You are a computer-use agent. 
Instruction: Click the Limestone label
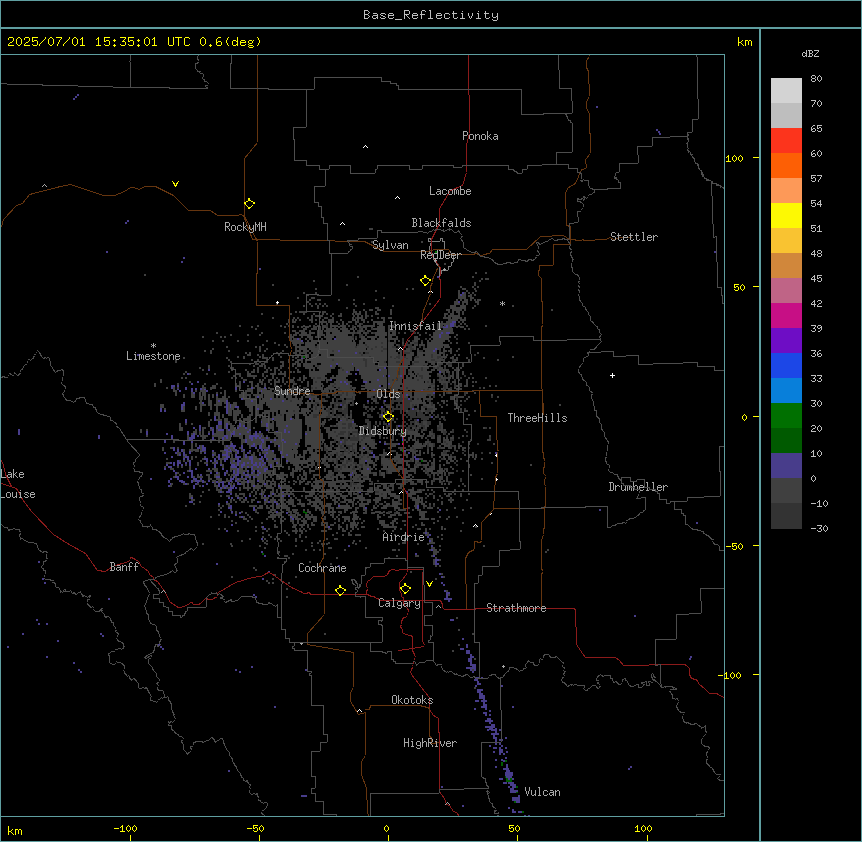pos(153,356)
